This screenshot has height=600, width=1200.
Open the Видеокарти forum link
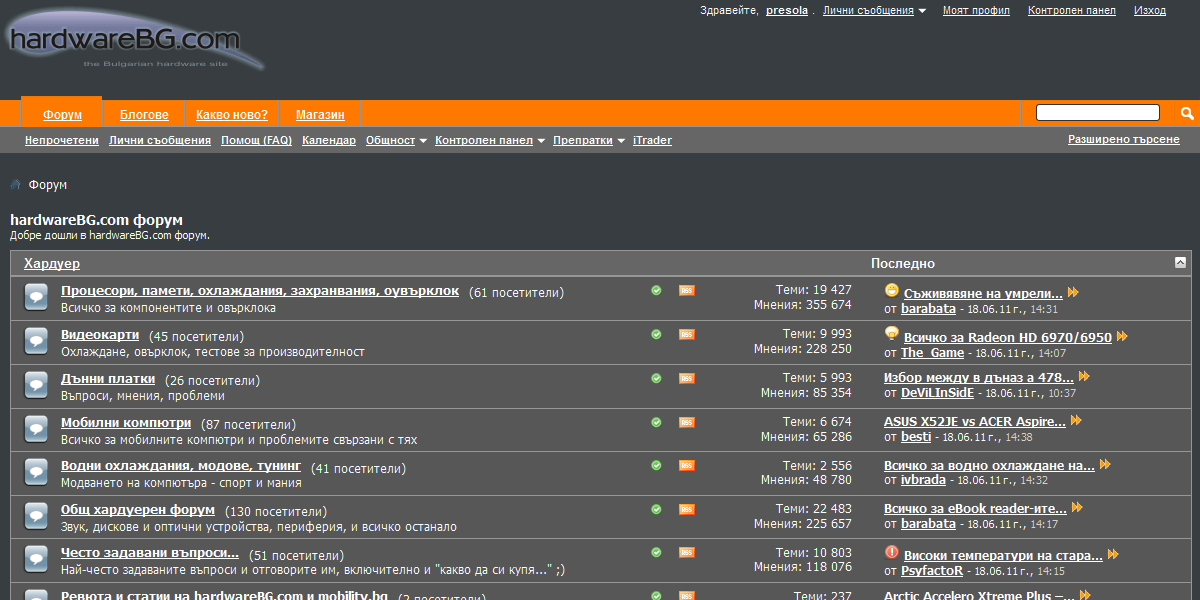100,335
